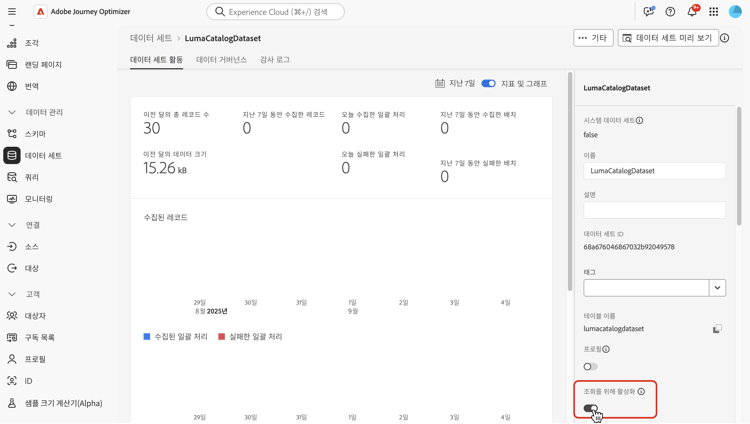Open 대상자 (Audiences) in the sidebar
The width and height of the screenshot is (750, 424).
pyautogui.click(x=35, y=316)
